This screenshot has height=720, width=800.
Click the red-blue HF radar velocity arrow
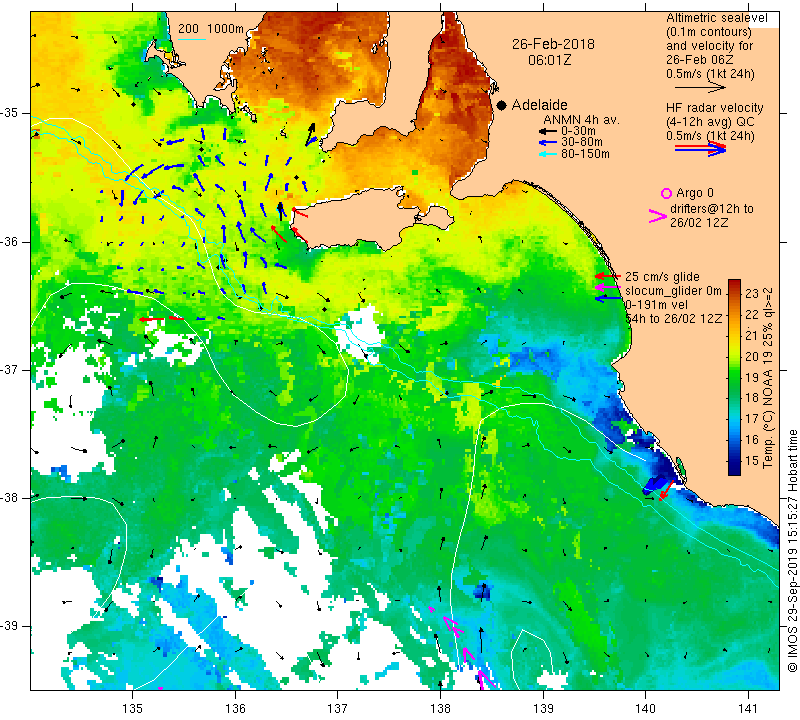click(x=700, y=149)
